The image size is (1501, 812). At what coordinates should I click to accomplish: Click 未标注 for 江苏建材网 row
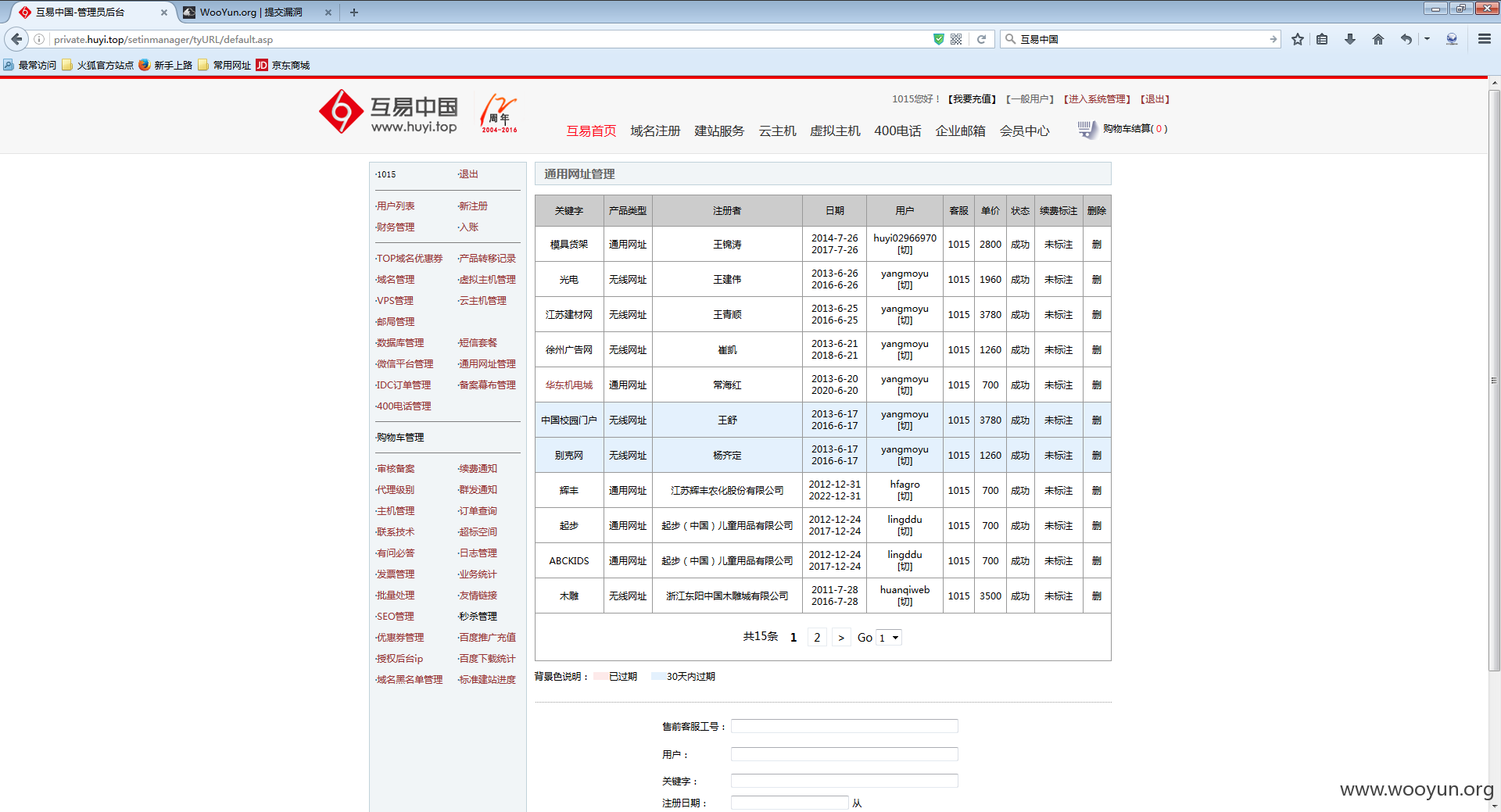pyautogui.click(x=1059, y=315)
